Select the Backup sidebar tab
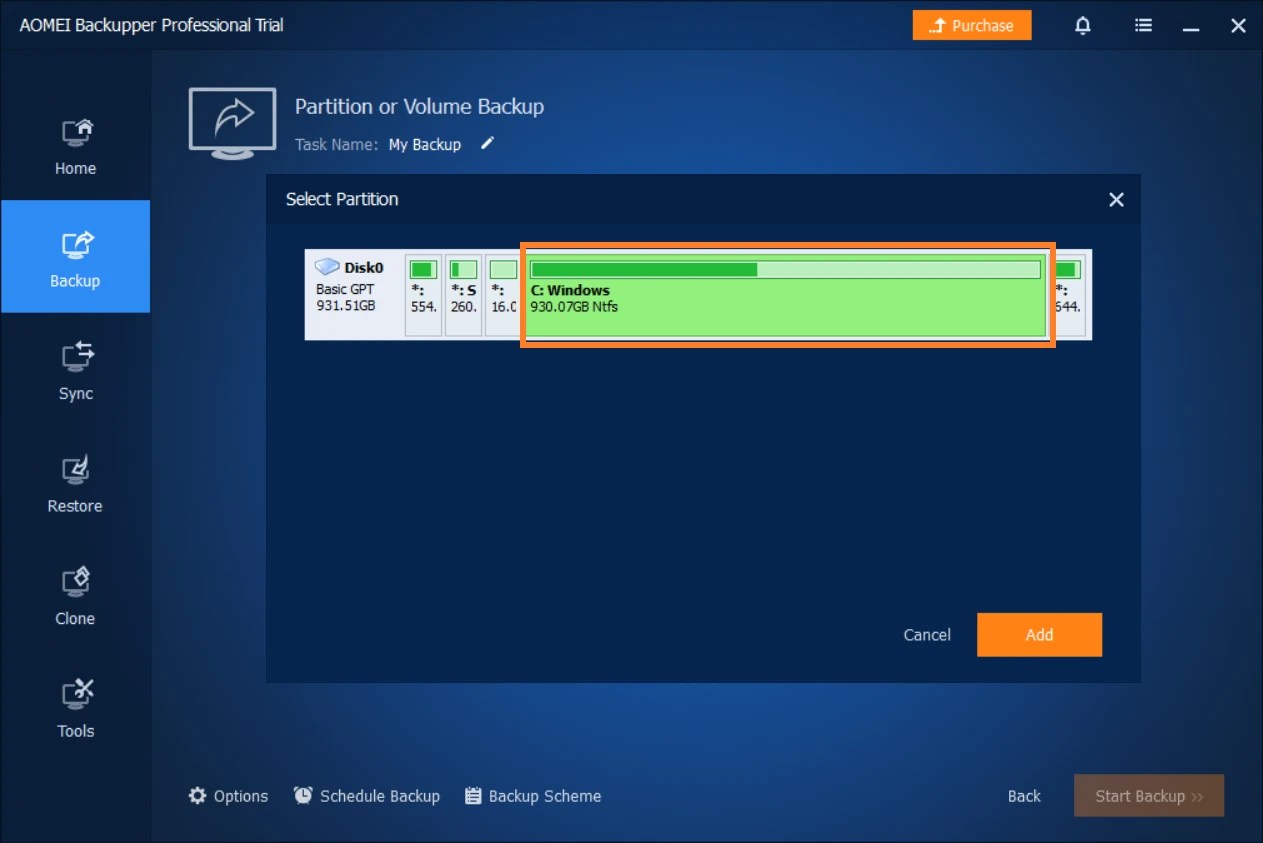The width and height of the screenshot is (1263, 843). pos(75,257)
